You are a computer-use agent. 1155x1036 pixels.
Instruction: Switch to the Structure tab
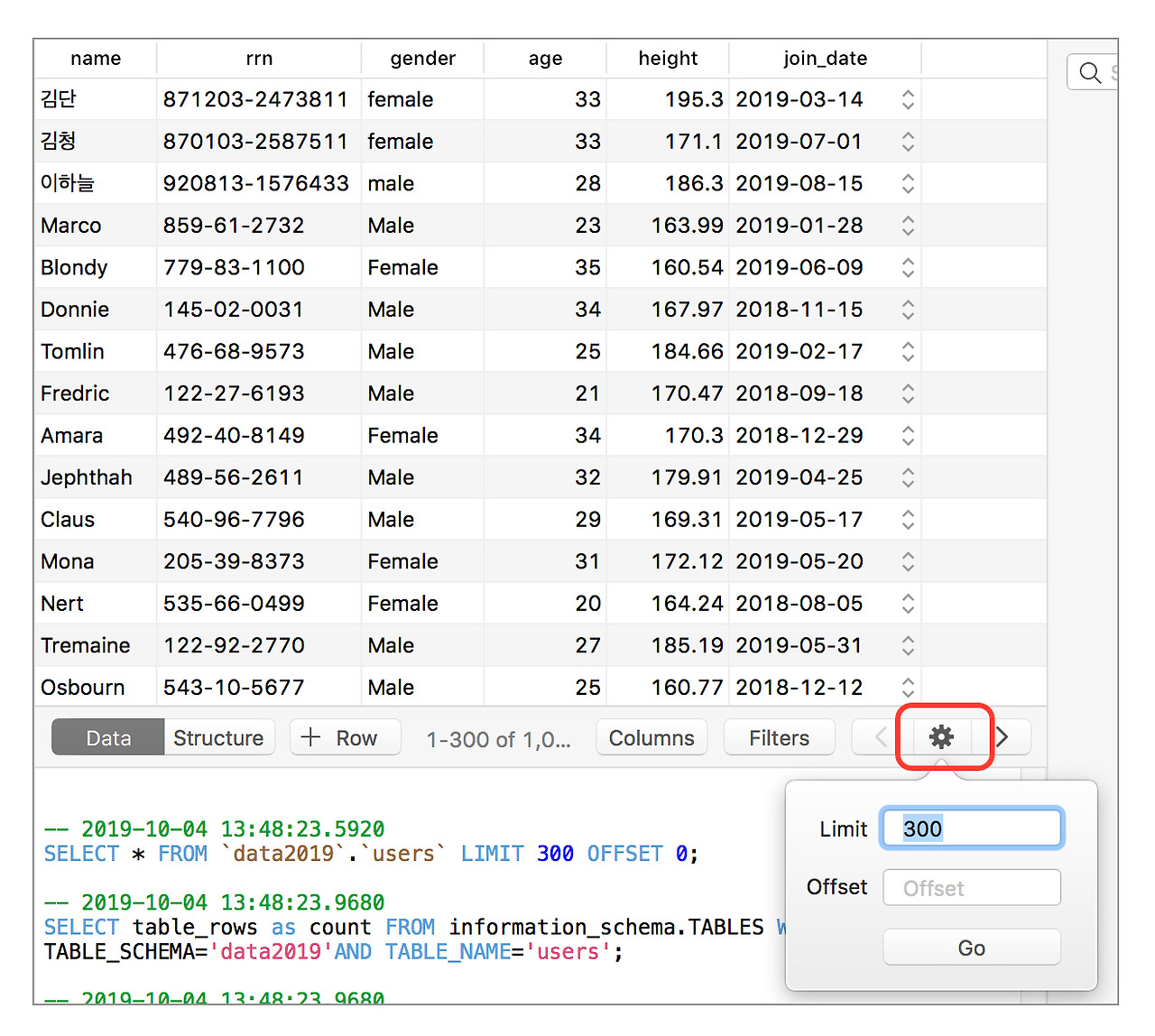218,737
